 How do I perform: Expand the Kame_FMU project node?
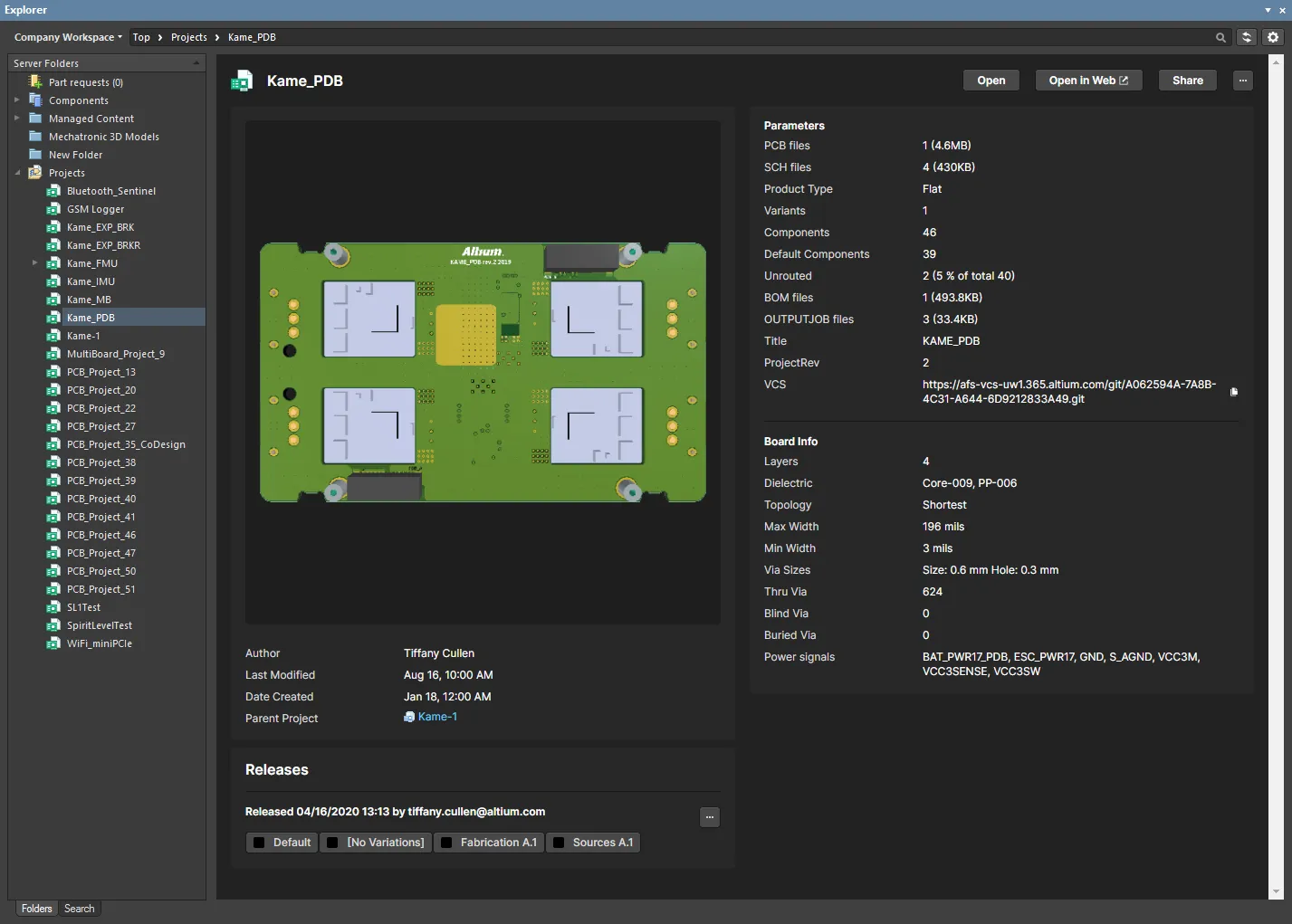click(x=34, y=263)
